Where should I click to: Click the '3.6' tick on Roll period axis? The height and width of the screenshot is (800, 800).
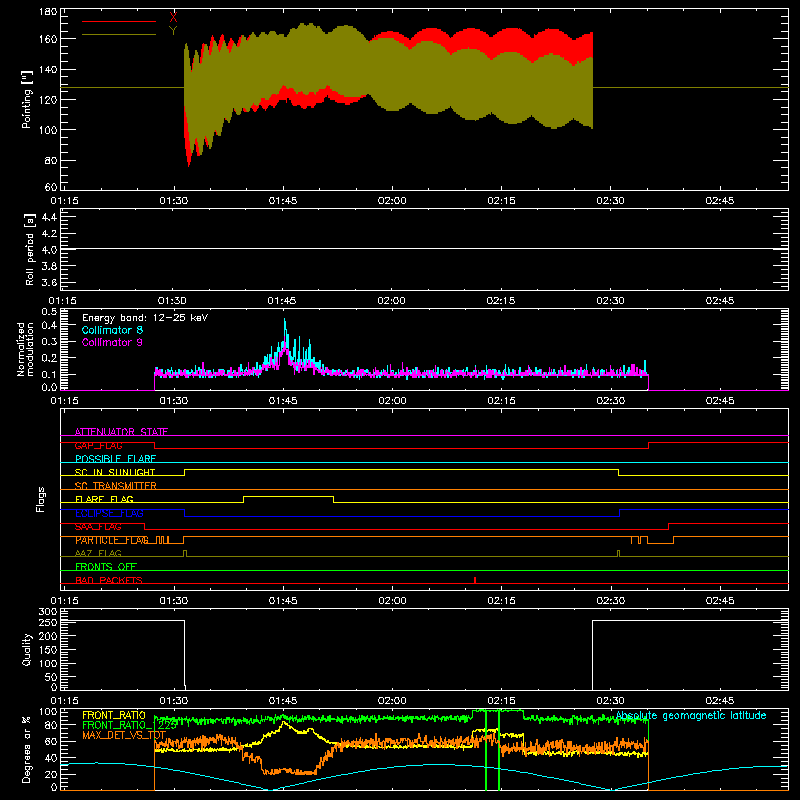point(49,283)
